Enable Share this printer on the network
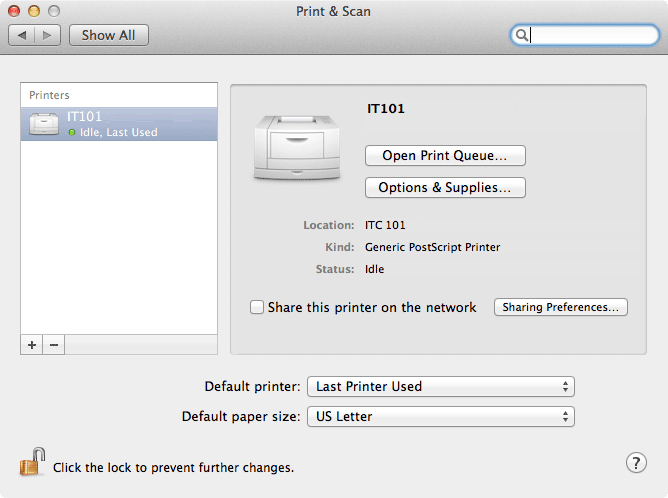The width and height of the screenshot is (668, 498). [257, 307]
